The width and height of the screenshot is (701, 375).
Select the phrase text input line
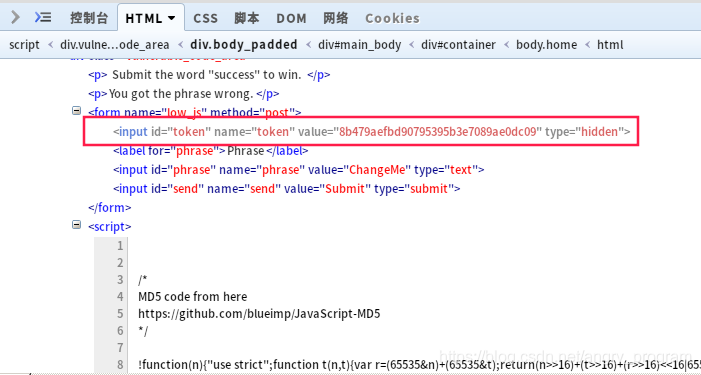[x=299, y=170]
